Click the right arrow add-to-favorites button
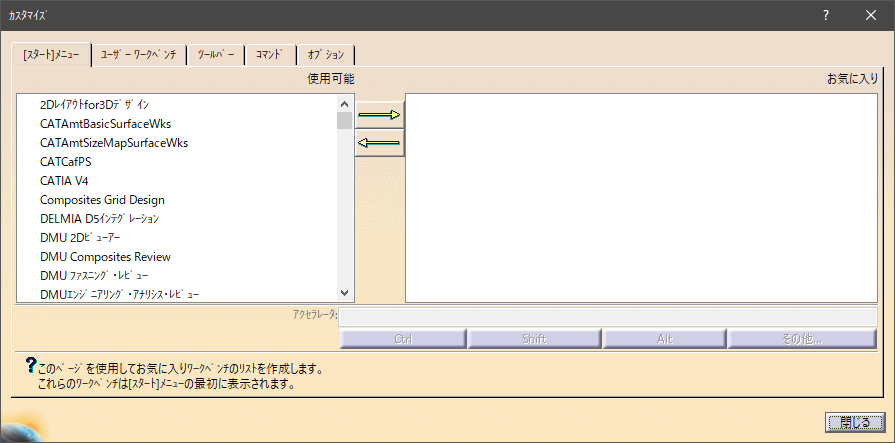 [x=379, y=115]
